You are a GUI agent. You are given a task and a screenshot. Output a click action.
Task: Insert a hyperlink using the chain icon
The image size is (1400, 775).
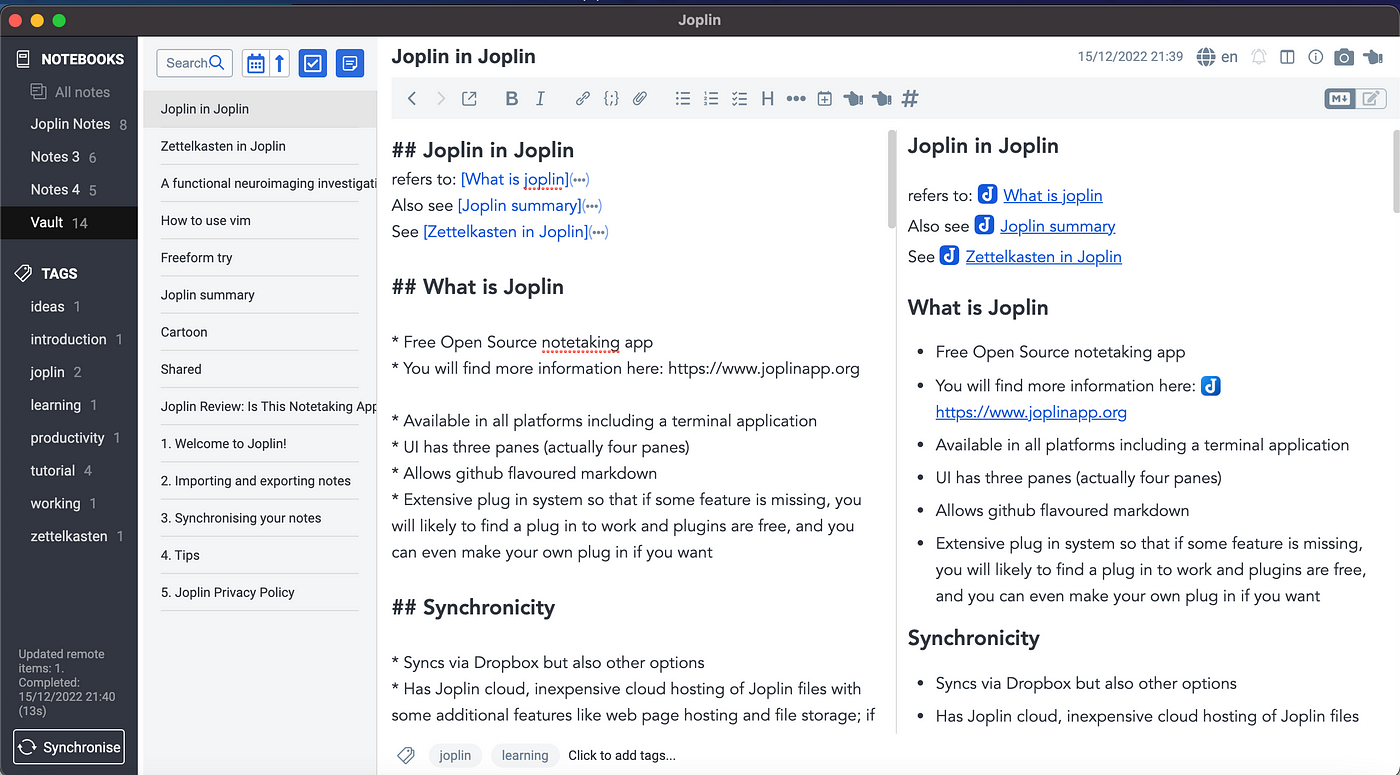point(583,98)
